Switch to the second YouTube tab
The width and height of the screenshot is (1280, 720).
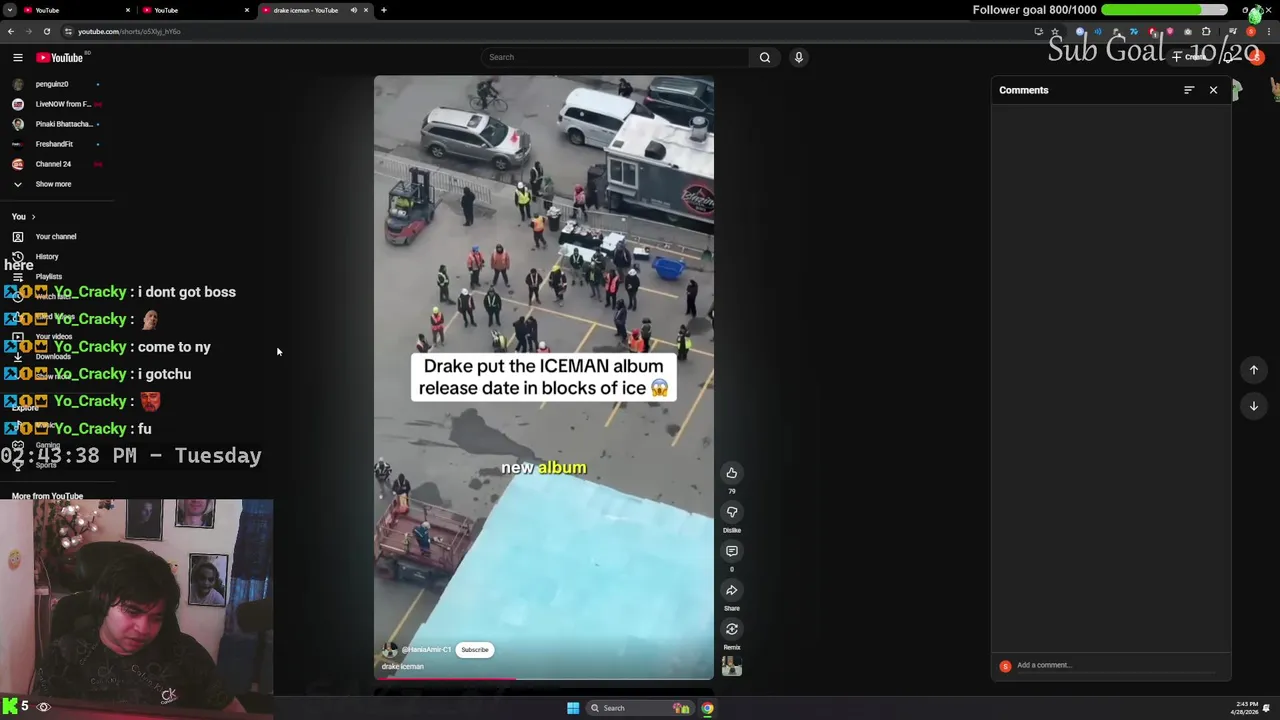point(194,10)
